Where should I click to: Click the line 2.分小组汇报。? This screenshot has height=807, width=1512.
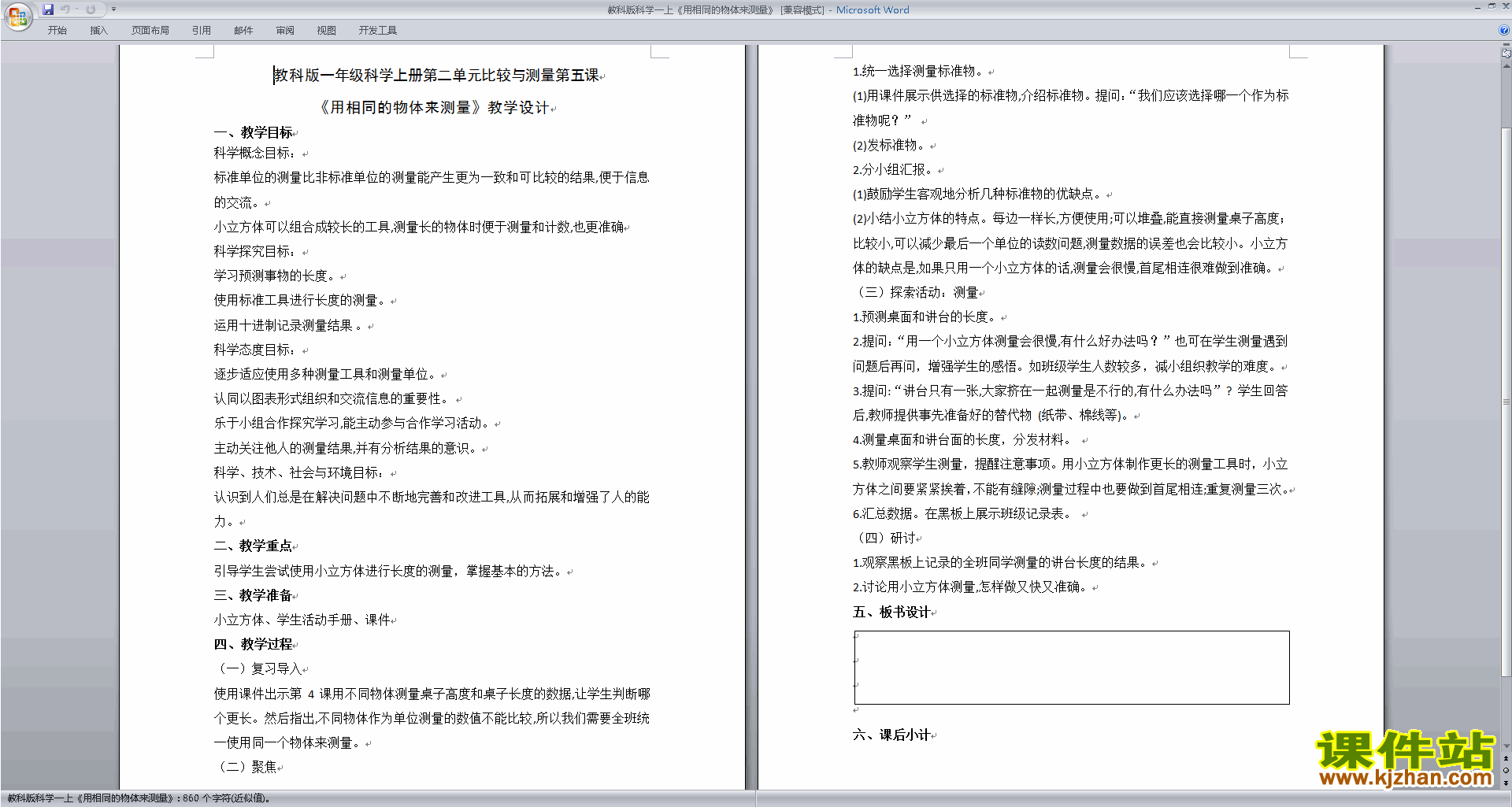pyautogui.click(x=895, y=169)
